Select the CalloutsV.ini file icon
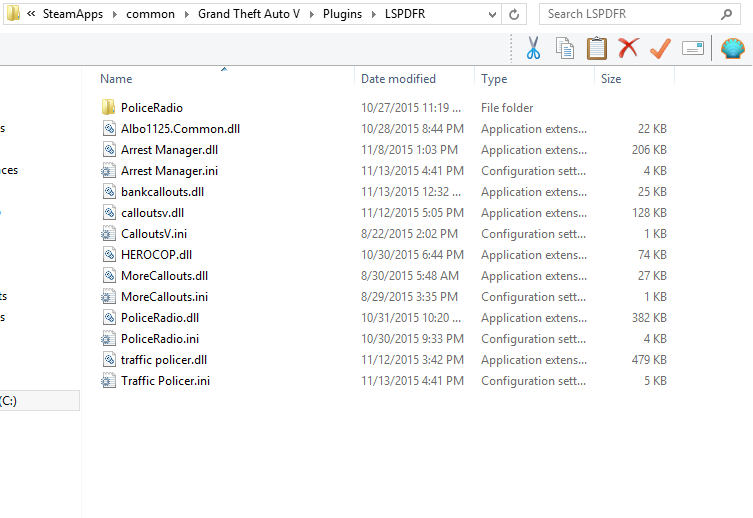 (x=108, y=233)
